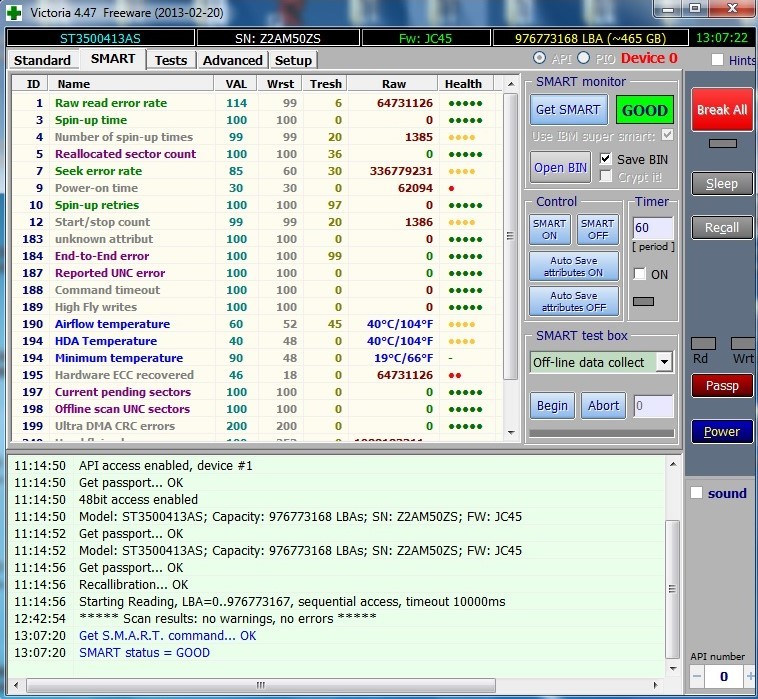Click the test number field beside Abort
This screenshot has width=758, height=699.
click(x=653, y=406)
